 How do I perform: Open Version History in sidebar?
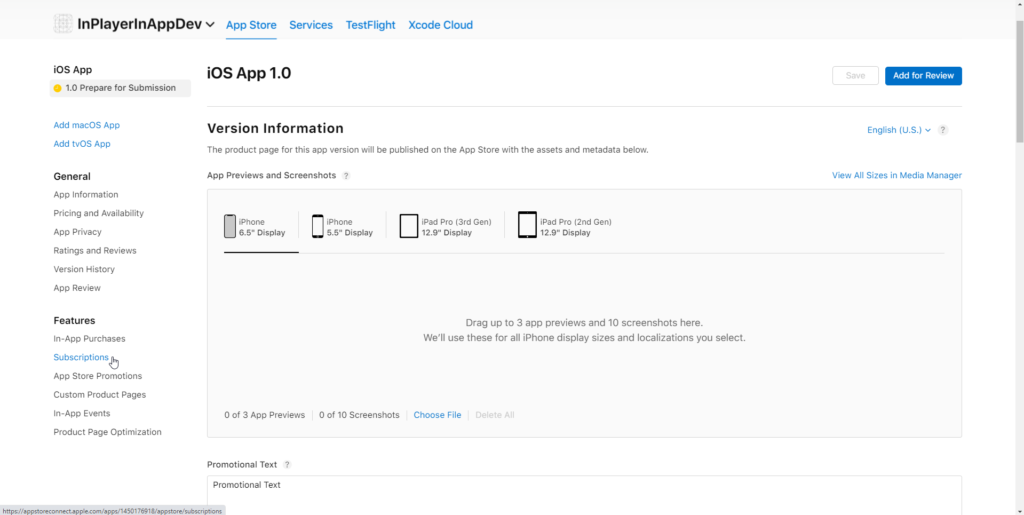point(84,270)
